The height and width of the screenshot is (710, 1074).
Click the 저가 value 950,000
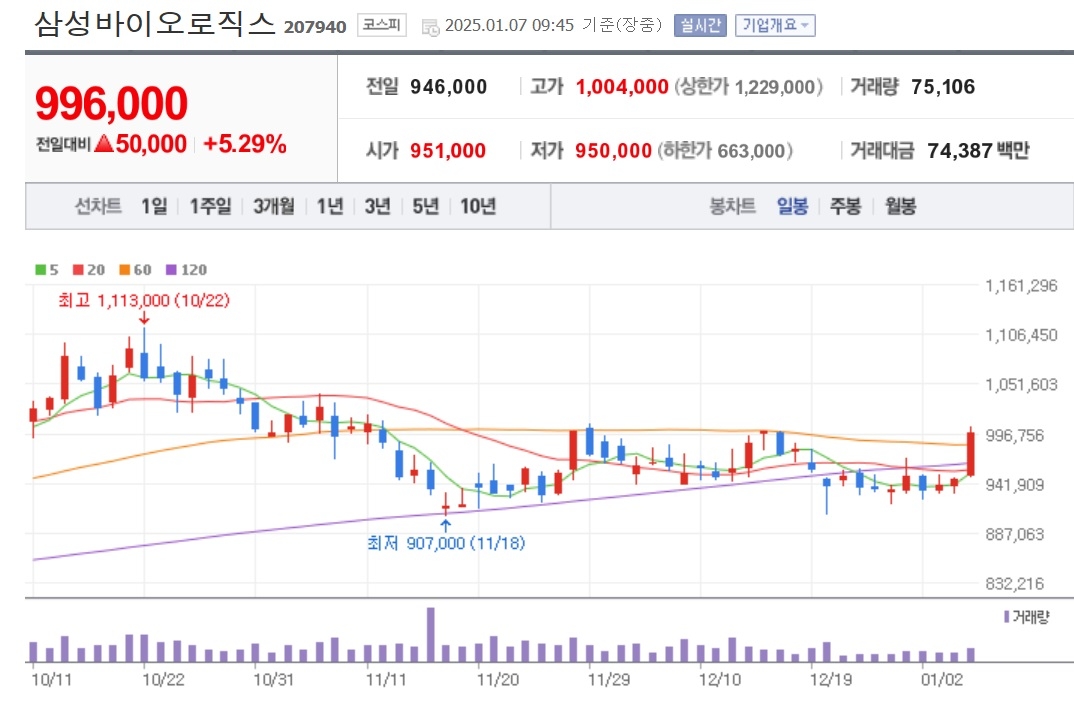pyautogui.click(x=613, y=151)
